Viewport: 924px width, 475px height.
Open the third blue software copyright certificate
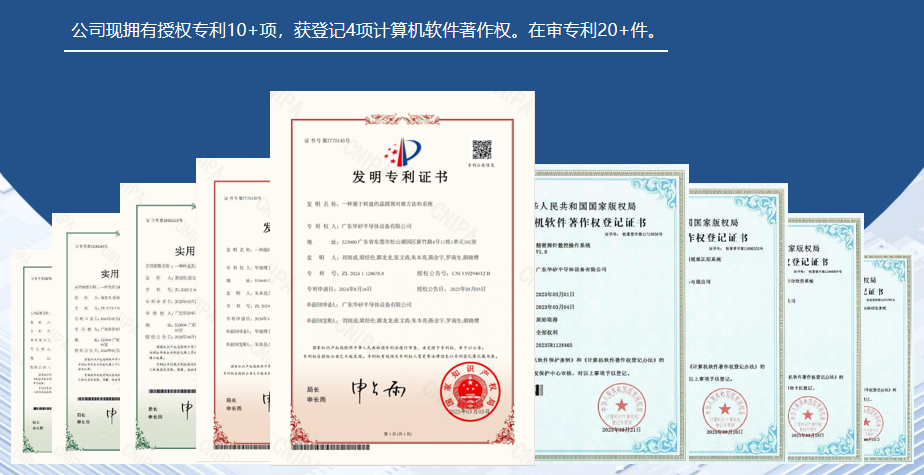click(826, 338)
